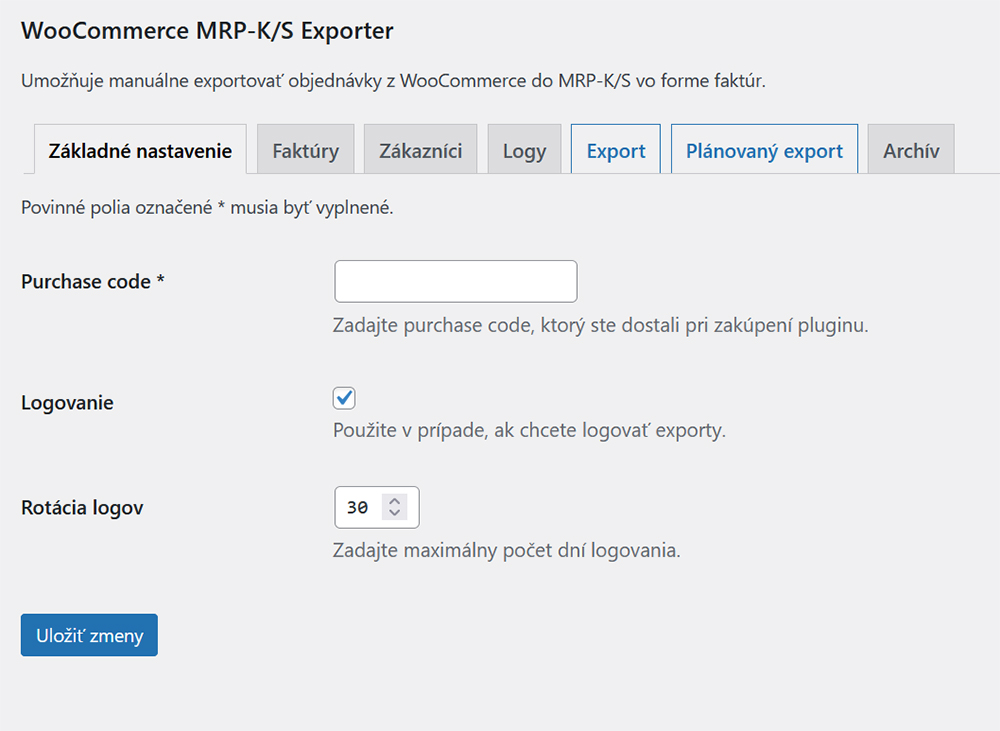This screenshot has height=731, width=1000.
Task: Click hint 'Použite v prípade, ak chcete logovať exporty.'
Action: click(529, 430)
